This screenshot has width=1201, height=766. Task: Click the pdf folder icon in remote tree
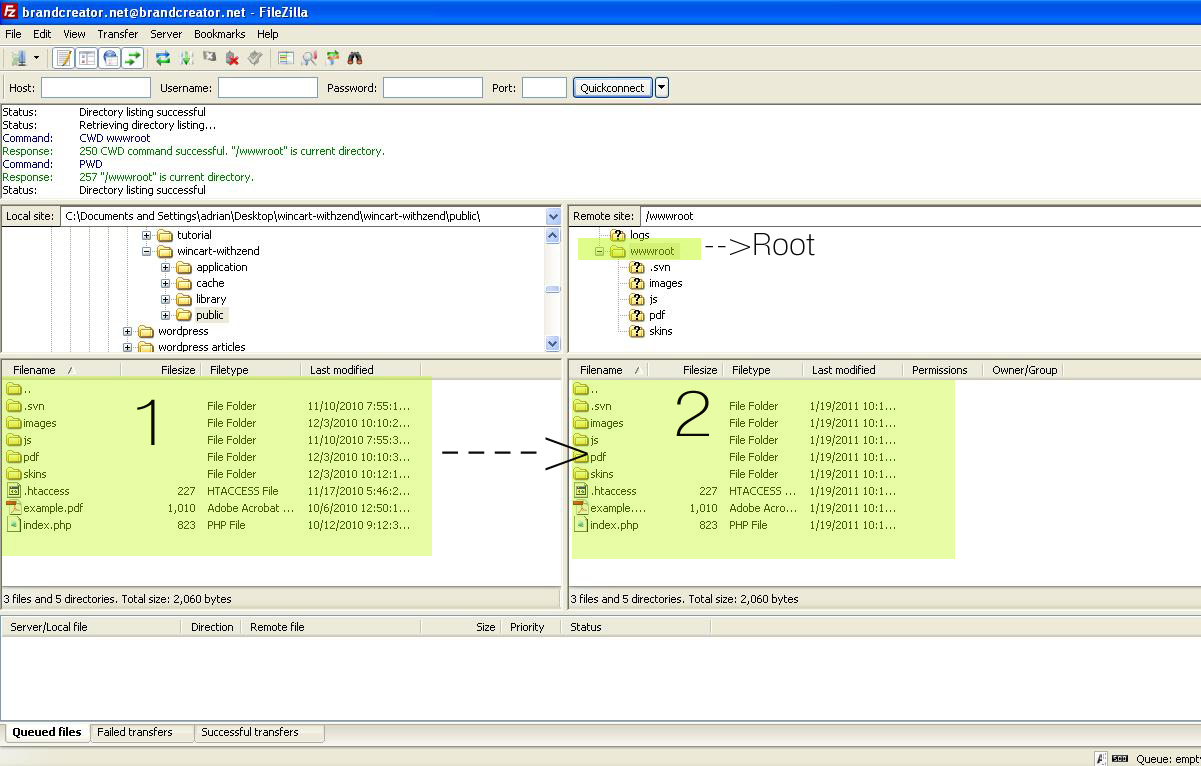coord(636,315)
